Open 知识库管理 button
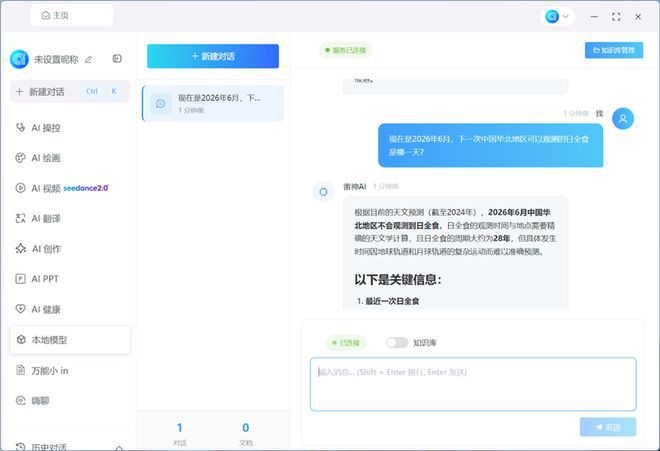The image size is (660, 451). pos(614,50)
